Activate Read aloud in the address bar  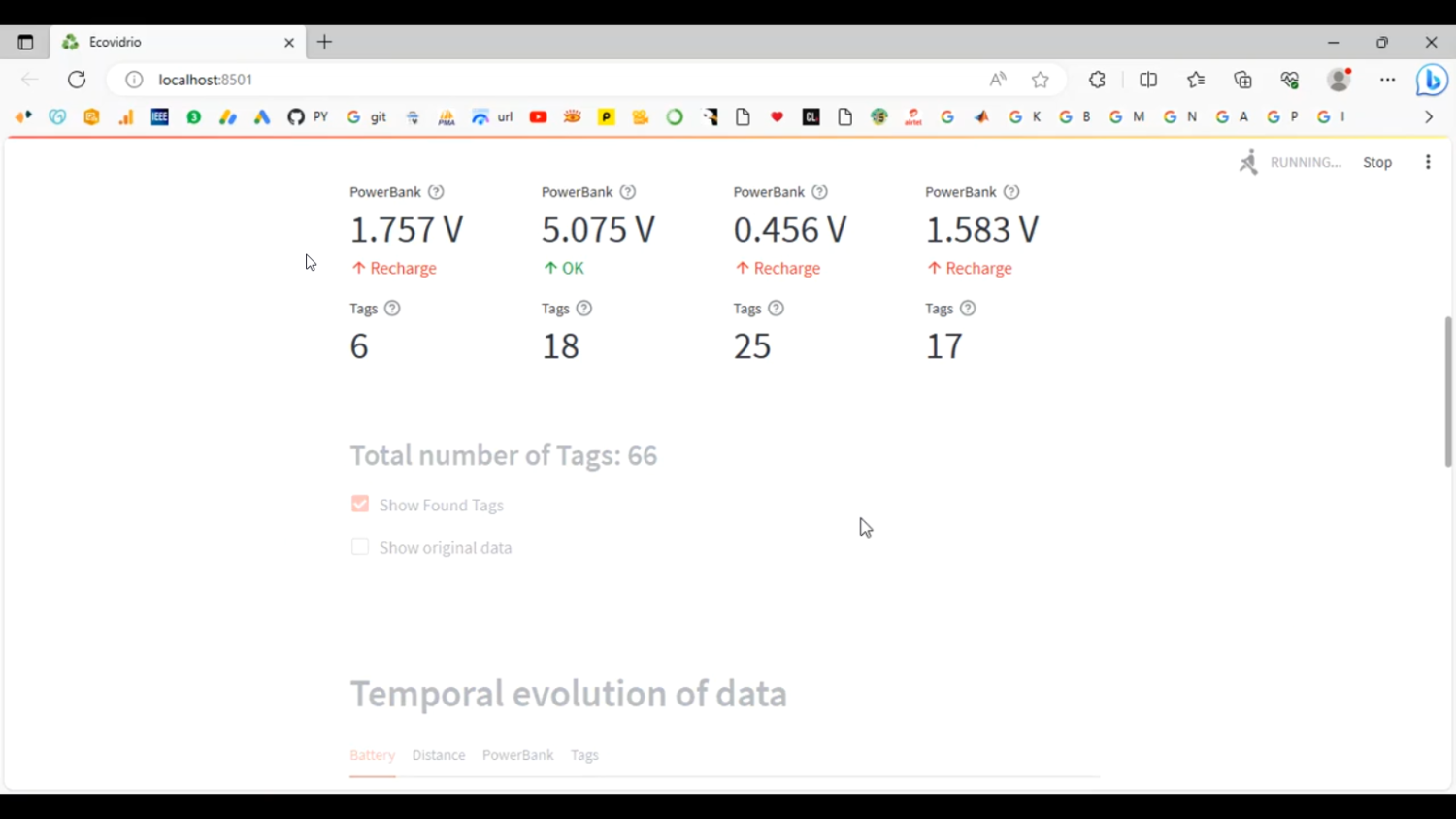click(x=998, y=80)
